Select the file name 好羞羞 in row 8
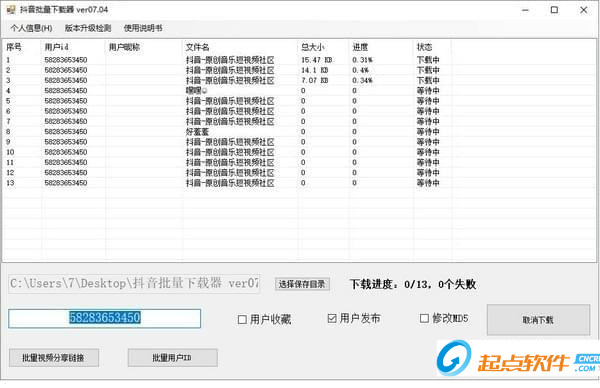 coord(197,132)
